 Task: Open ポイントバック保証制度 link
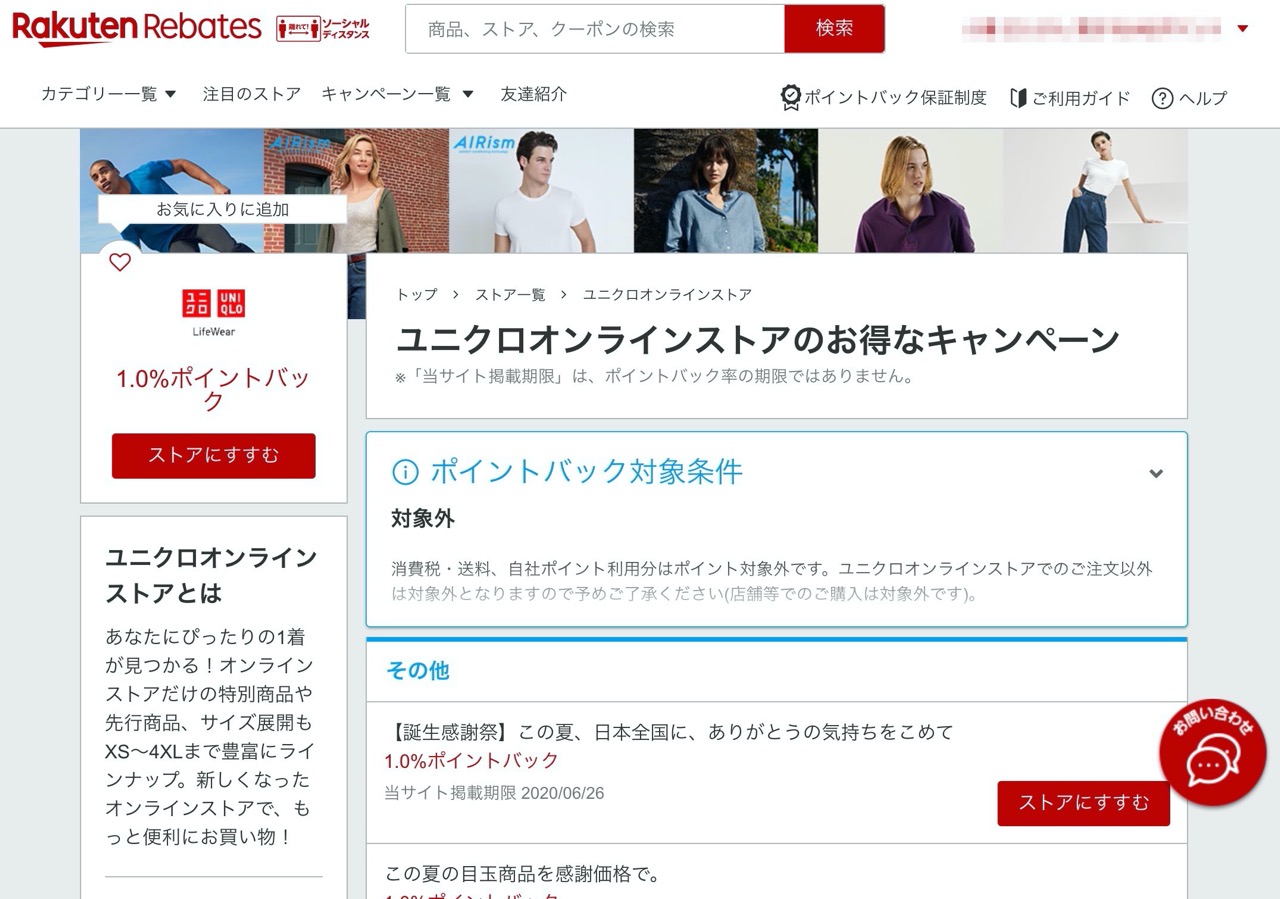(x=895, y=98)
